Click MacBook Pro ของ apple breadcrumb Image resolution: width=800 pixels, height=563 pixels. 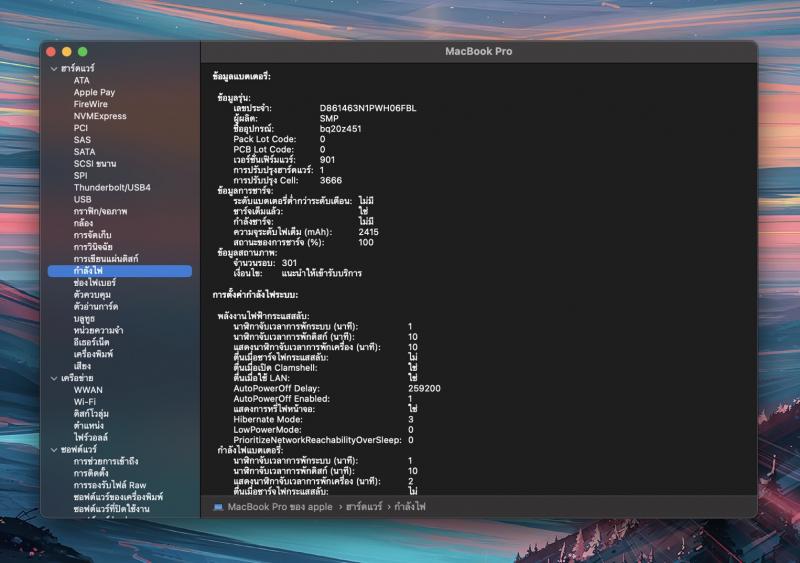[x=280, y=507]
